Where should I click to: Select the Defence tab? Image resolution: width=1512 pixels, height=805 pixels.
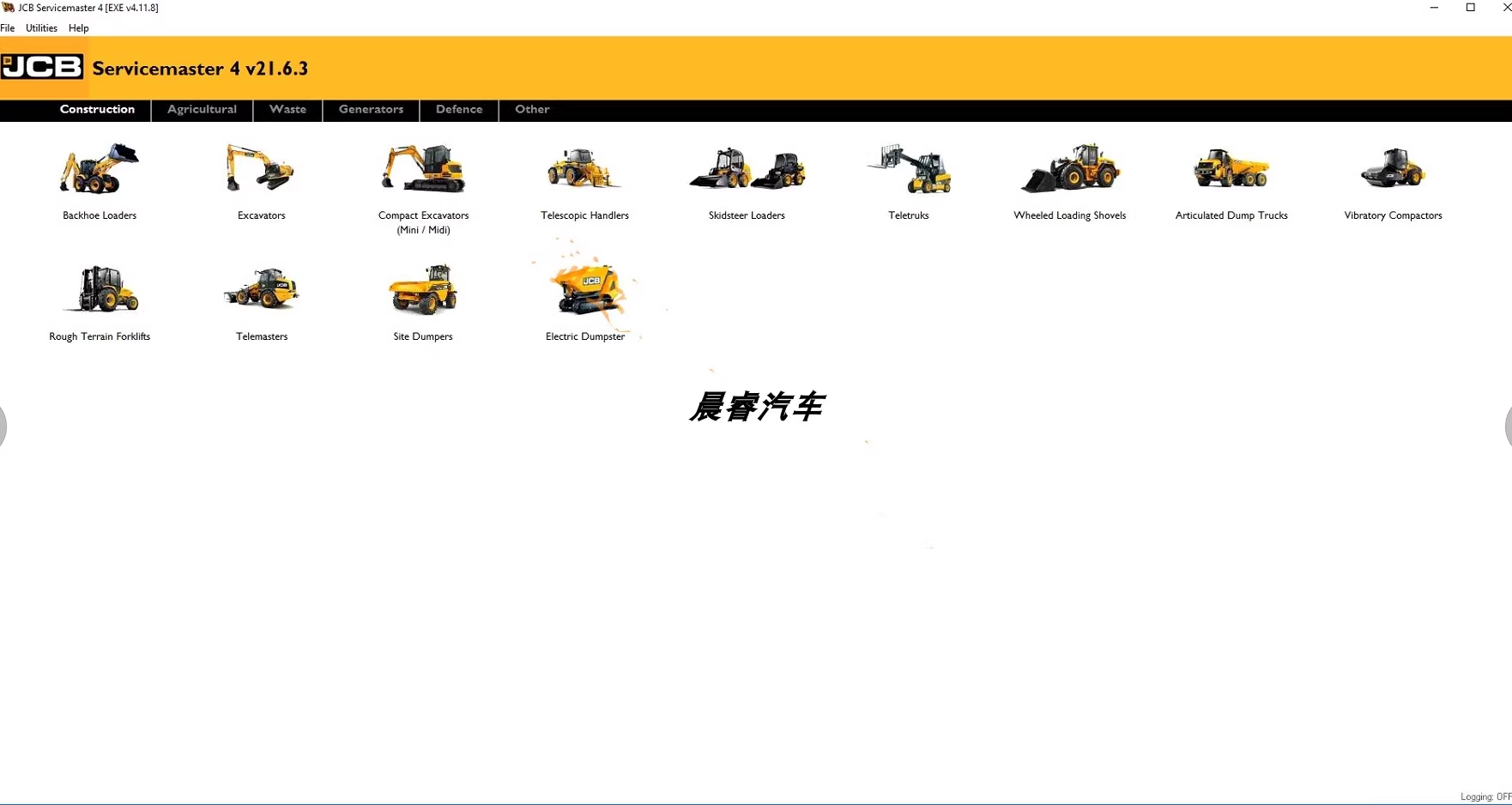point(459,110)
